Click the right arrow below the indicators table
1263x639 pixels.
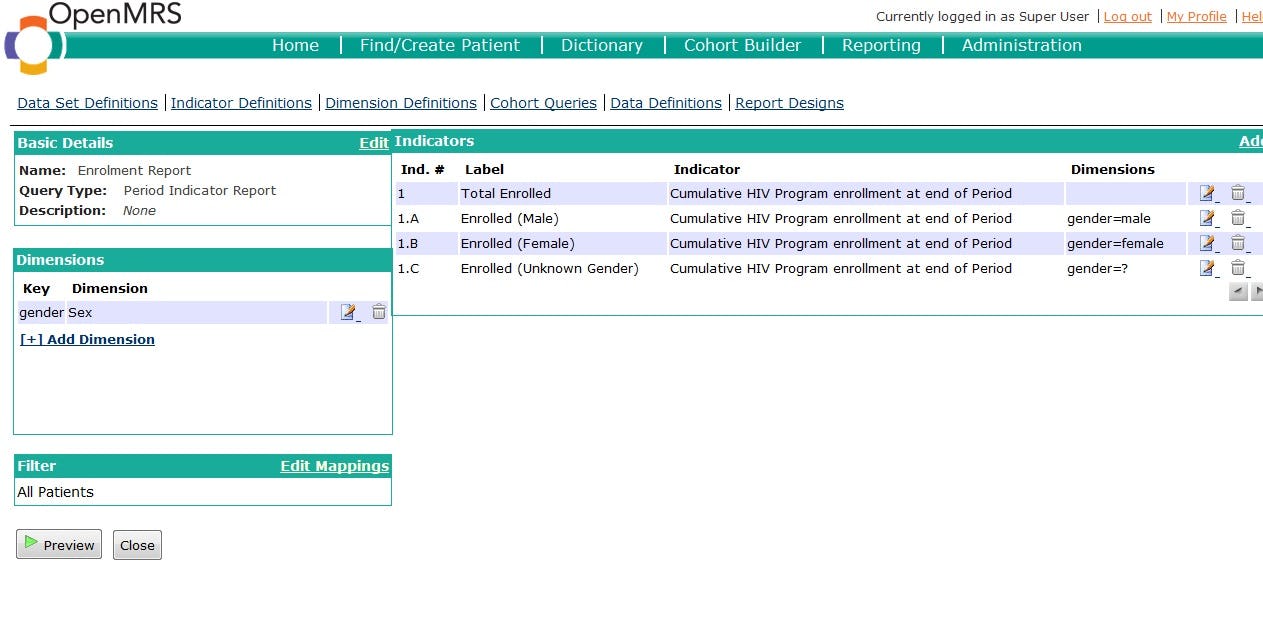pyautogui.click(x=1257, y=292)
